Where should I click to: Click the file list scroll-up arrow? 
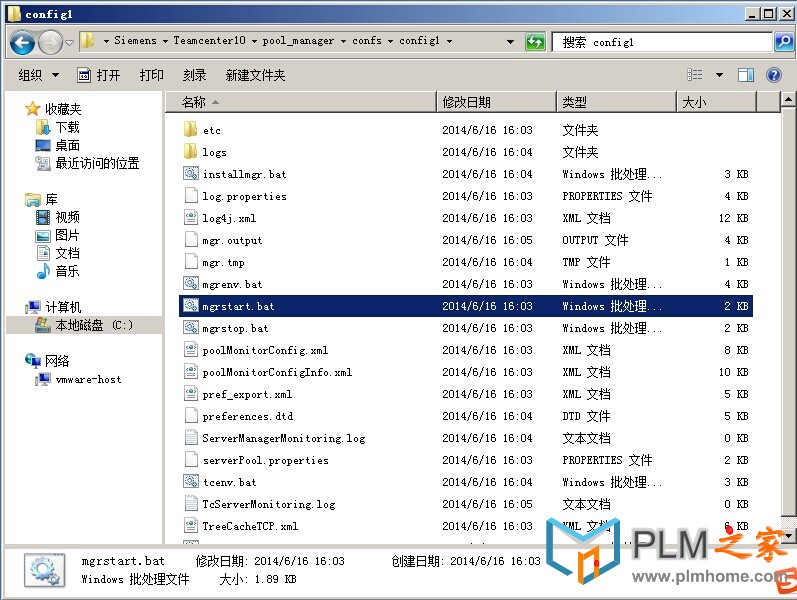tap(788, 99)
